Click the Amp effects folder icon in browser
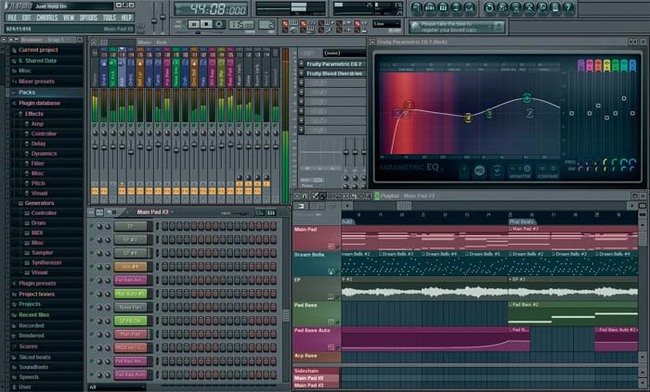This screenshot has height=392, width=650. (27, 124)
